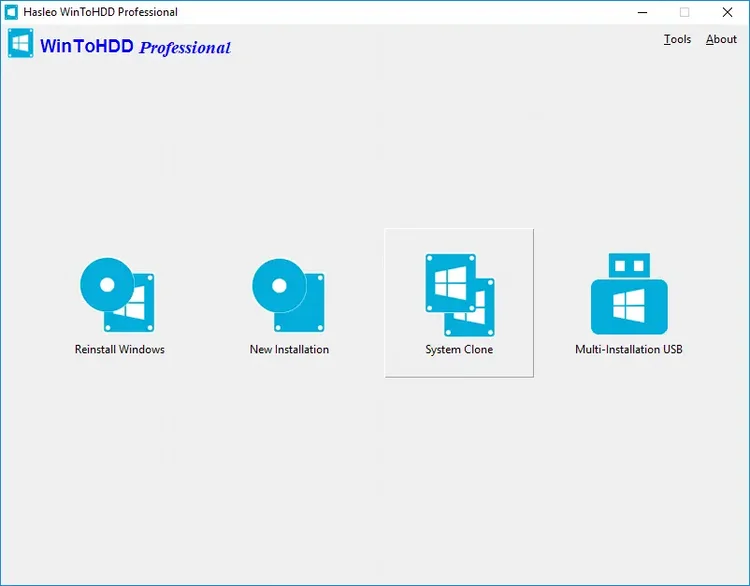Click the Reinstall Windows disc icon
This screenshot has height=586, width=750.
117,295
